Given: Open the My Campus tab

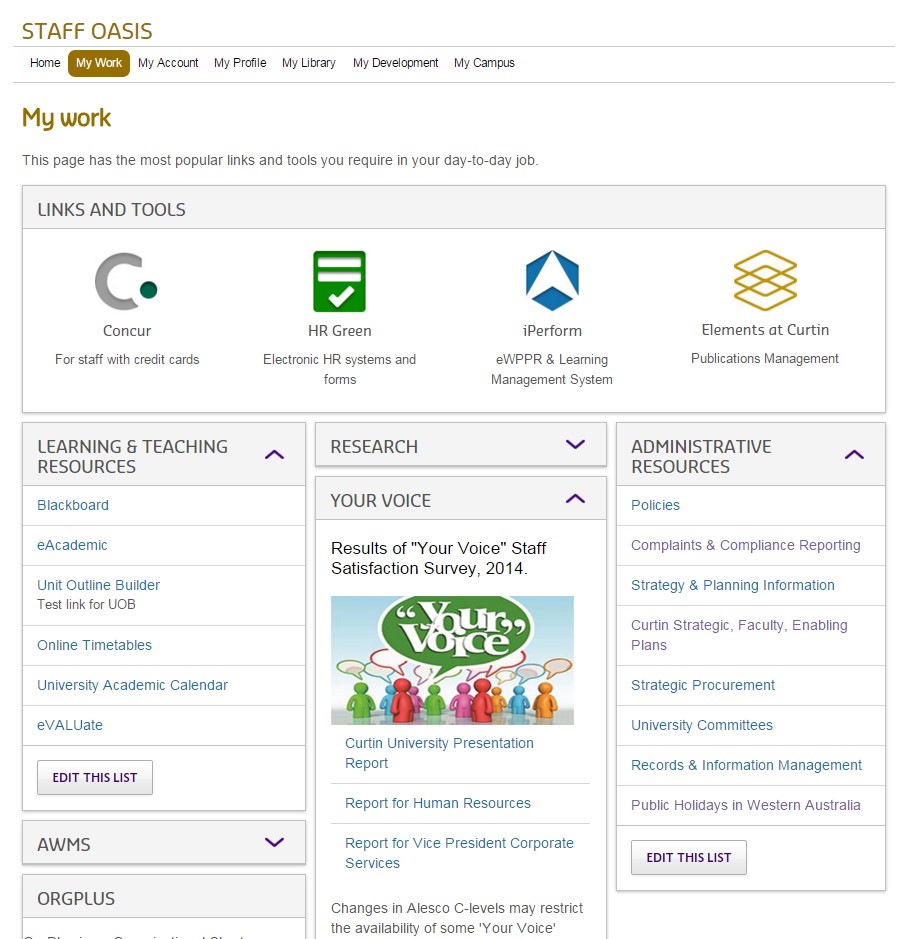Looking at the screenshot, I should pyautogui.click(x=484, y=62).
